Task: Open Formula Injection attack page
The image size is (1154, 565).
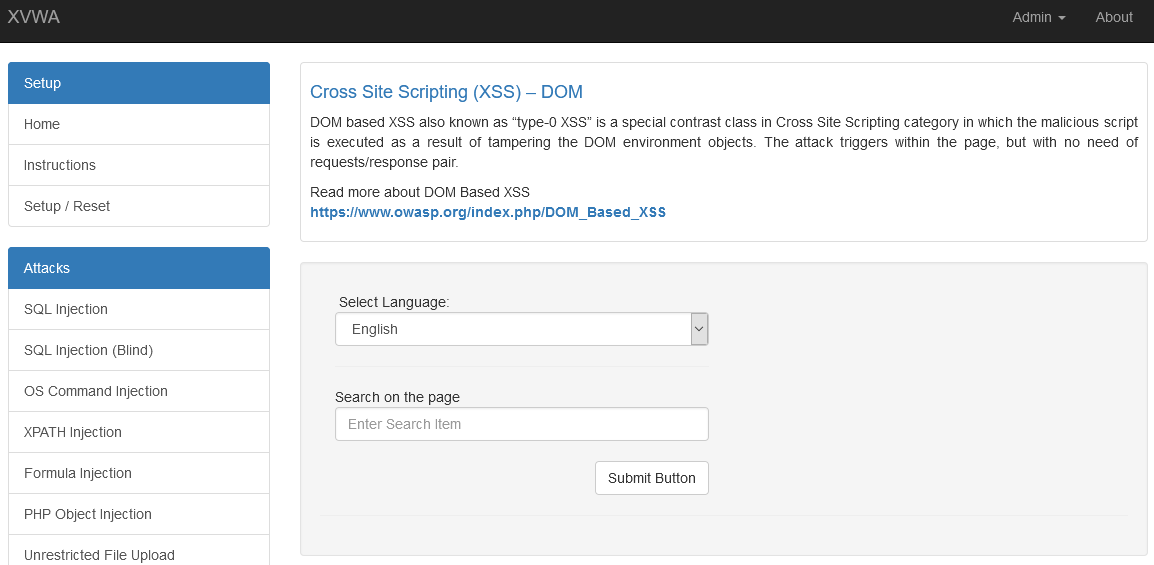Action: tap(78, 473)
